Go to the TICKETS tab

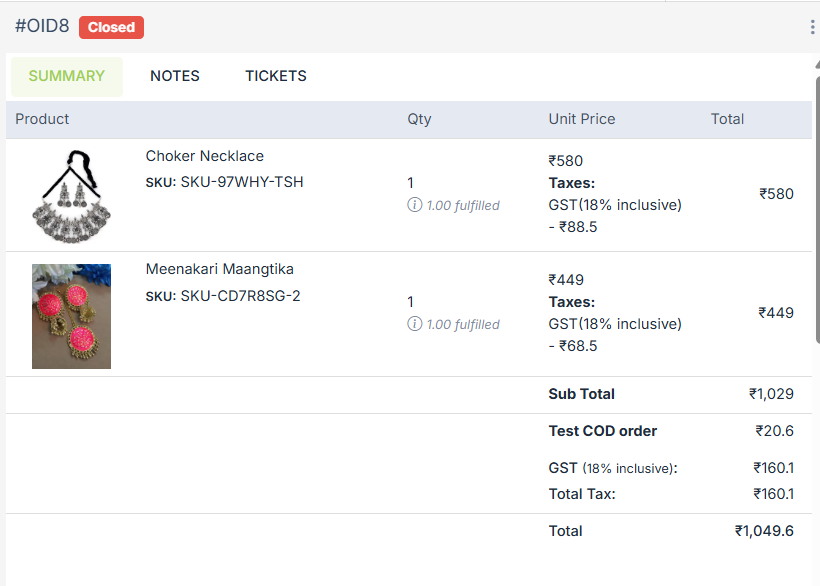pos(276,76)
